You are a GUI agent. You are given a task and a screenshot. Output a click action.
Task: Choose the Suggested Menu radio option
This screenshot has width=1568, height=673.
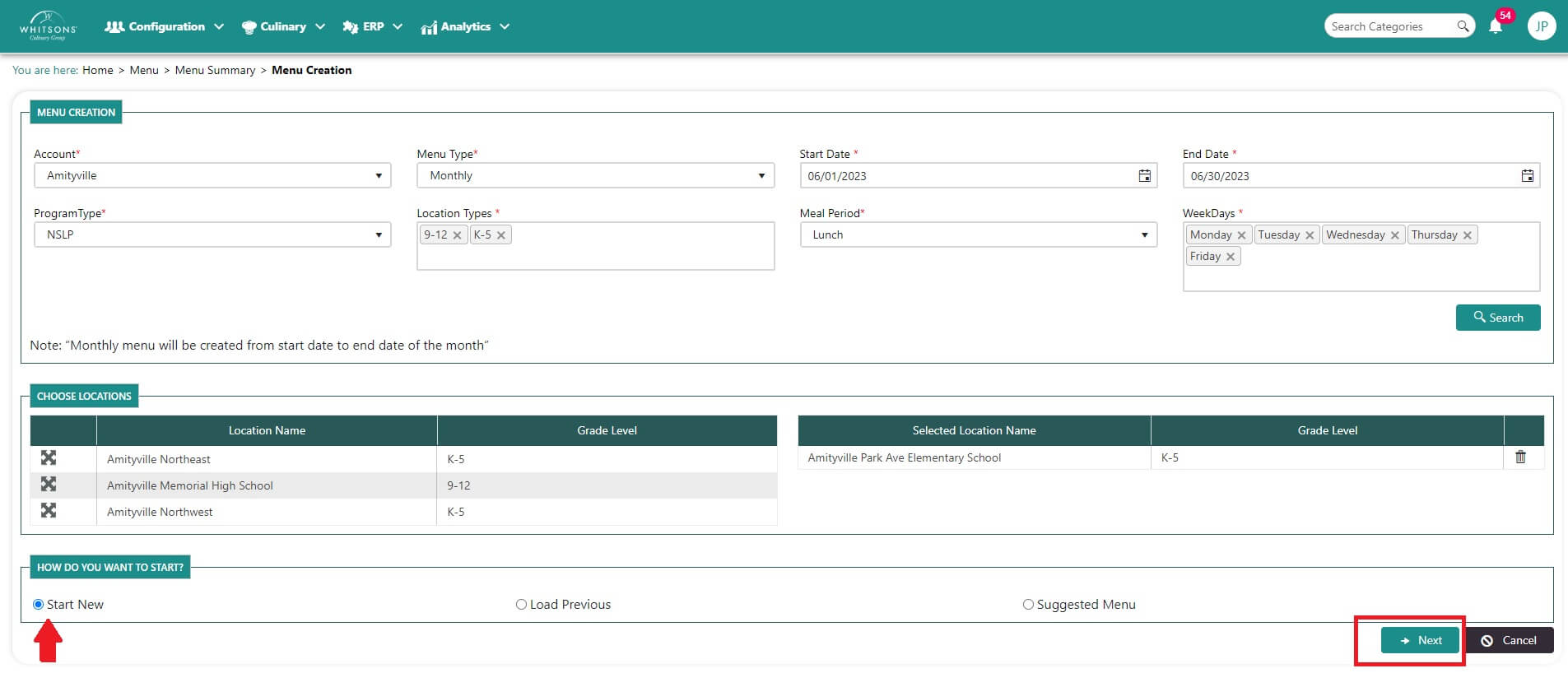click(x=1028, y=605)
